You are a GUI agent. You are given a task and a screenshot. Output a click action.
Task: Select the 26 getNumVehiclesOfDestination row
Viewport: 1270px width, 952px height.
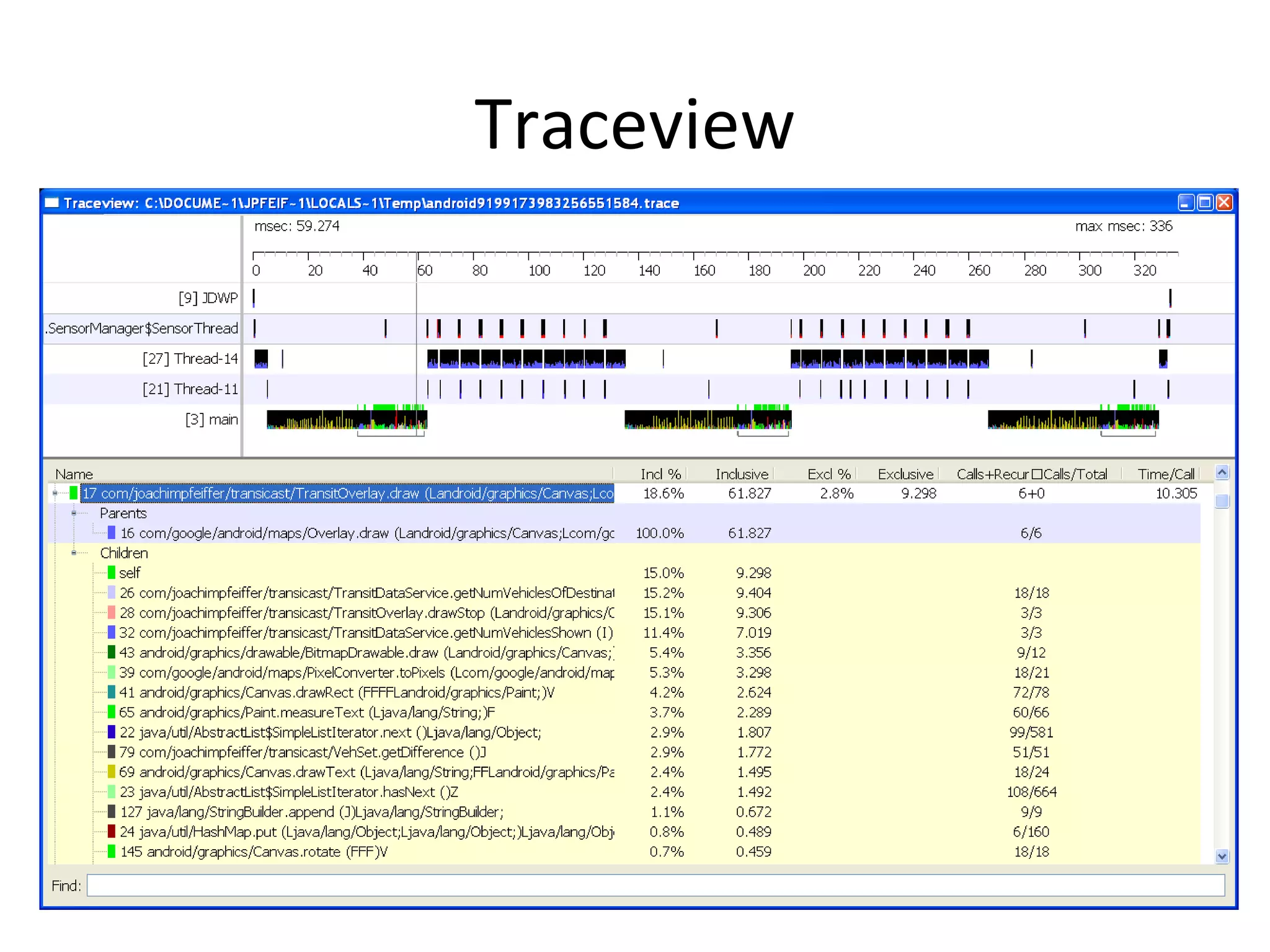(624, 593)
